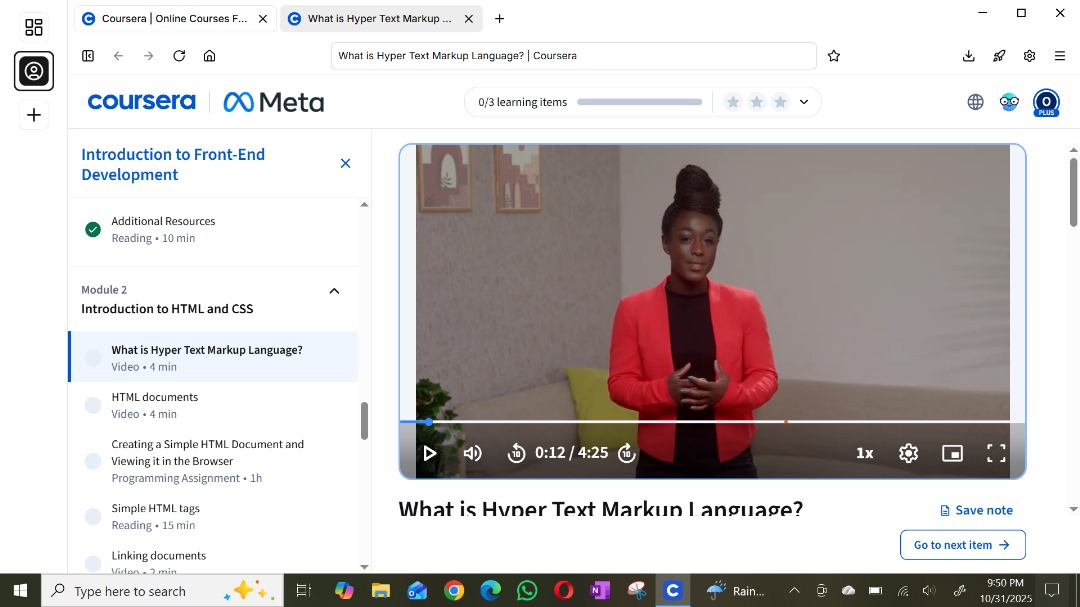
Task: Open WhatsApp from taskbar
Action: point(527,590)
